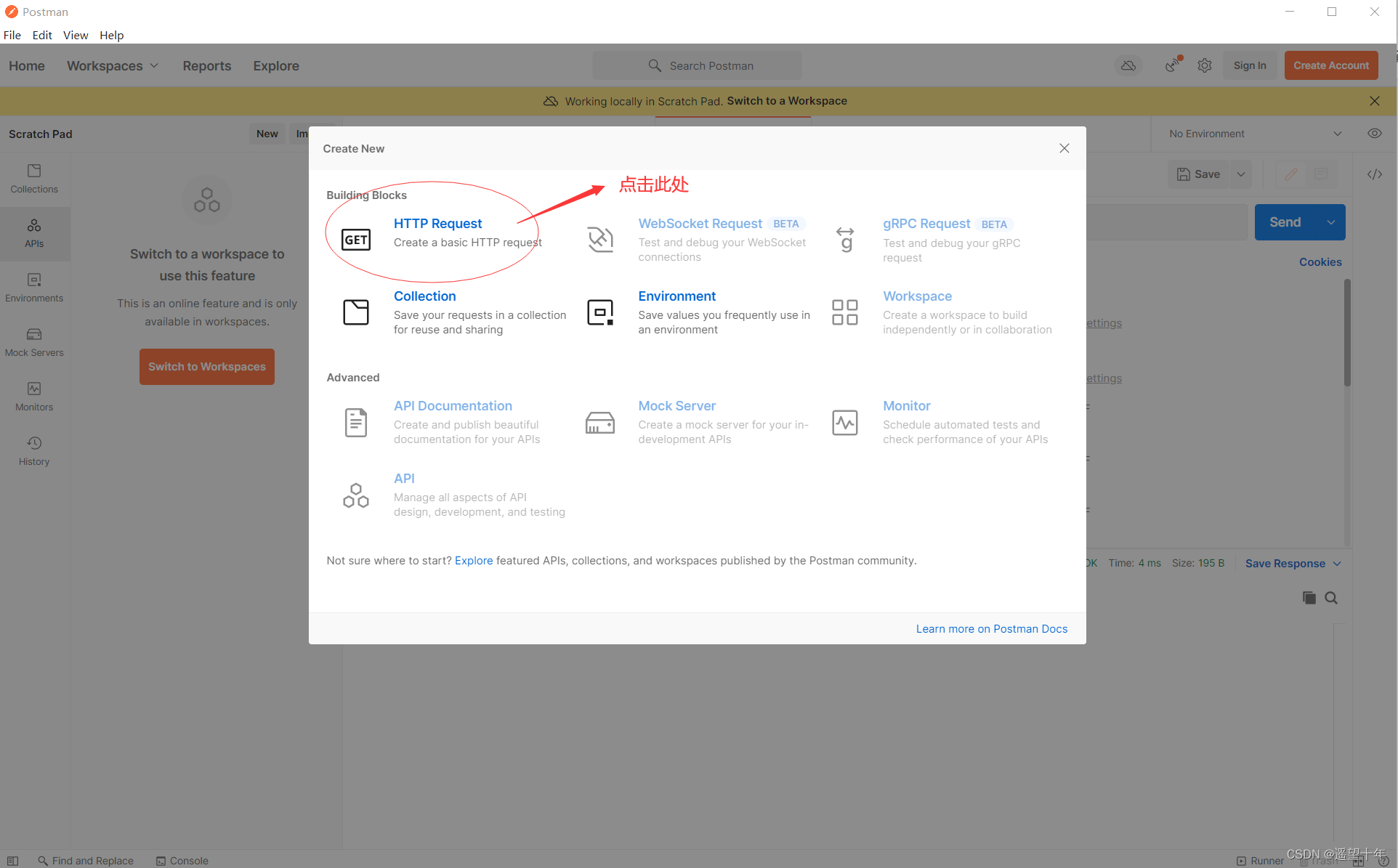Click the code snippet panel icon
The height and width of the screenshot is (868, 1398).
1374,174
